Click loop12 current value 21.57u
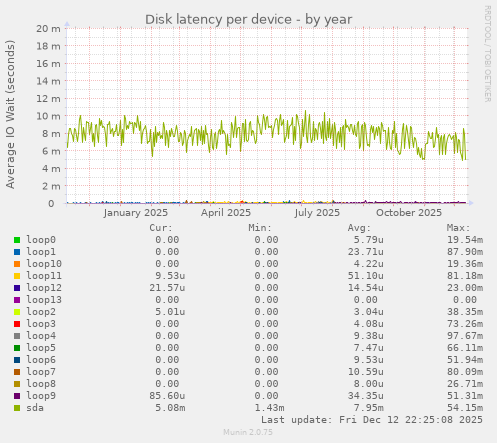 coord(167,288)
